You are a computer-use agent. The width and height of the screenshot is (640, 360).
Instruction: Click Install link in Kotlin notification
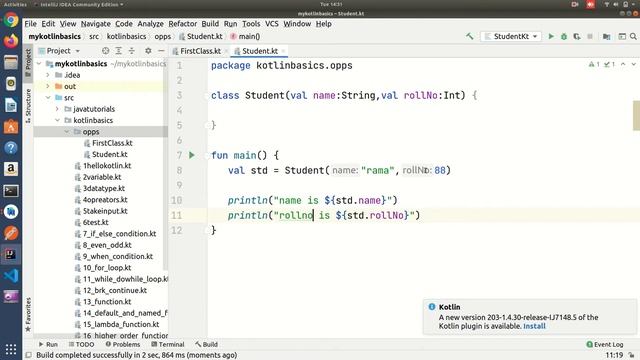click(534, 326)
